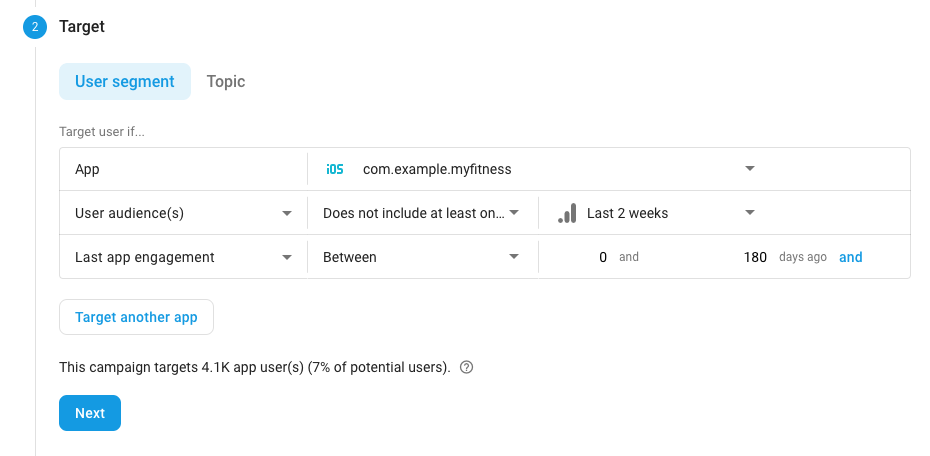The height and width of the screenshot is (456, 930).
Task: Click the blue 'and' link
Action: (x=851, y=257)
